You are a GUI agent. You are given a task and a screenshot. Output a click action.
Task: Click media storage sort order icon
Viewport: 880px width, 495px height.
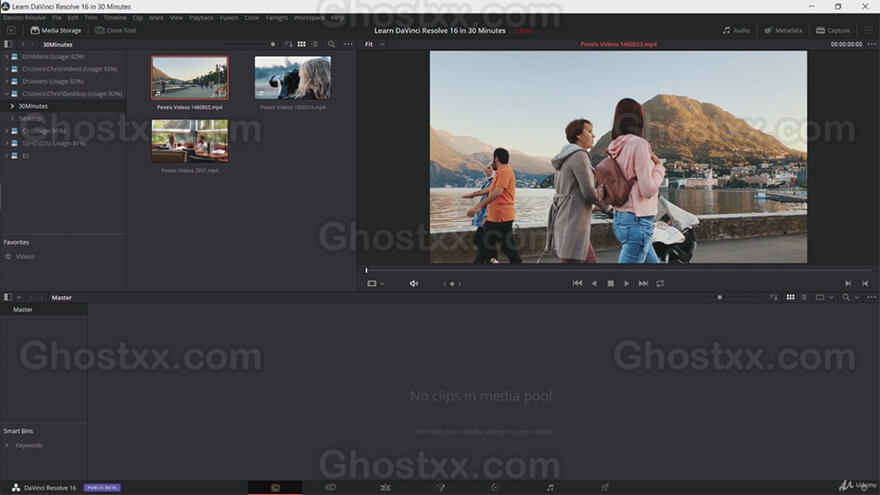288,44
